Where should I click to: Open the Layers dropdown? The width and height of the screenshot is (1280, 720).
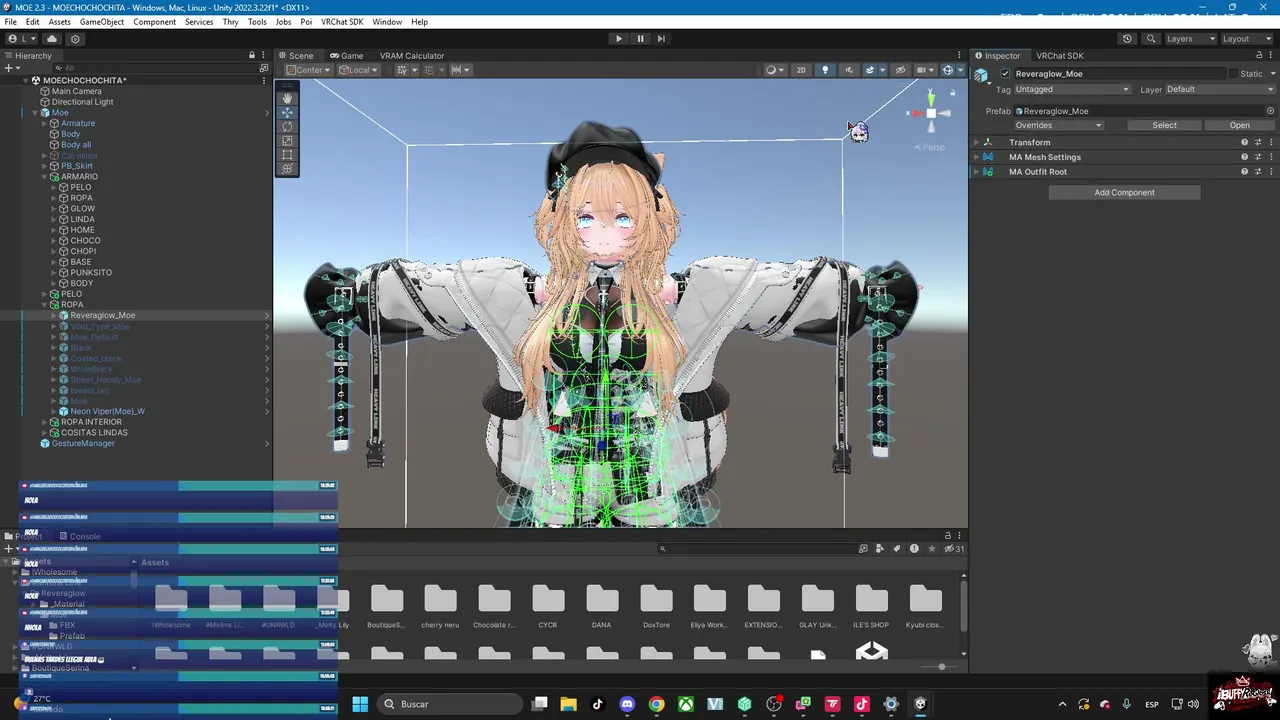[1190, 39]
